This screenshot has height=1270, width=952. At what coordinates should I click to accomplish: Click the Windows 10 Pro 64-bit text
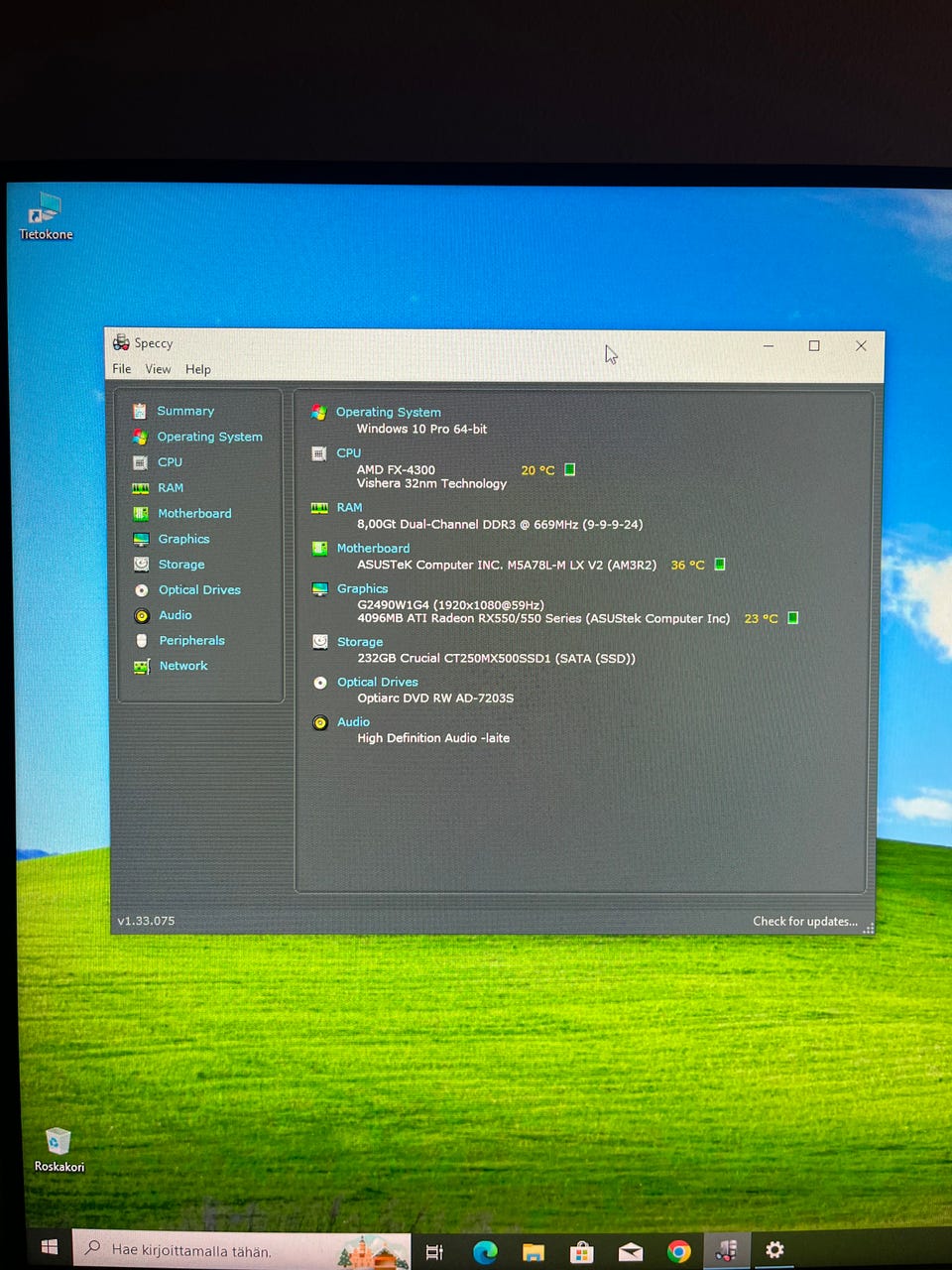click(x=422, y=429)
